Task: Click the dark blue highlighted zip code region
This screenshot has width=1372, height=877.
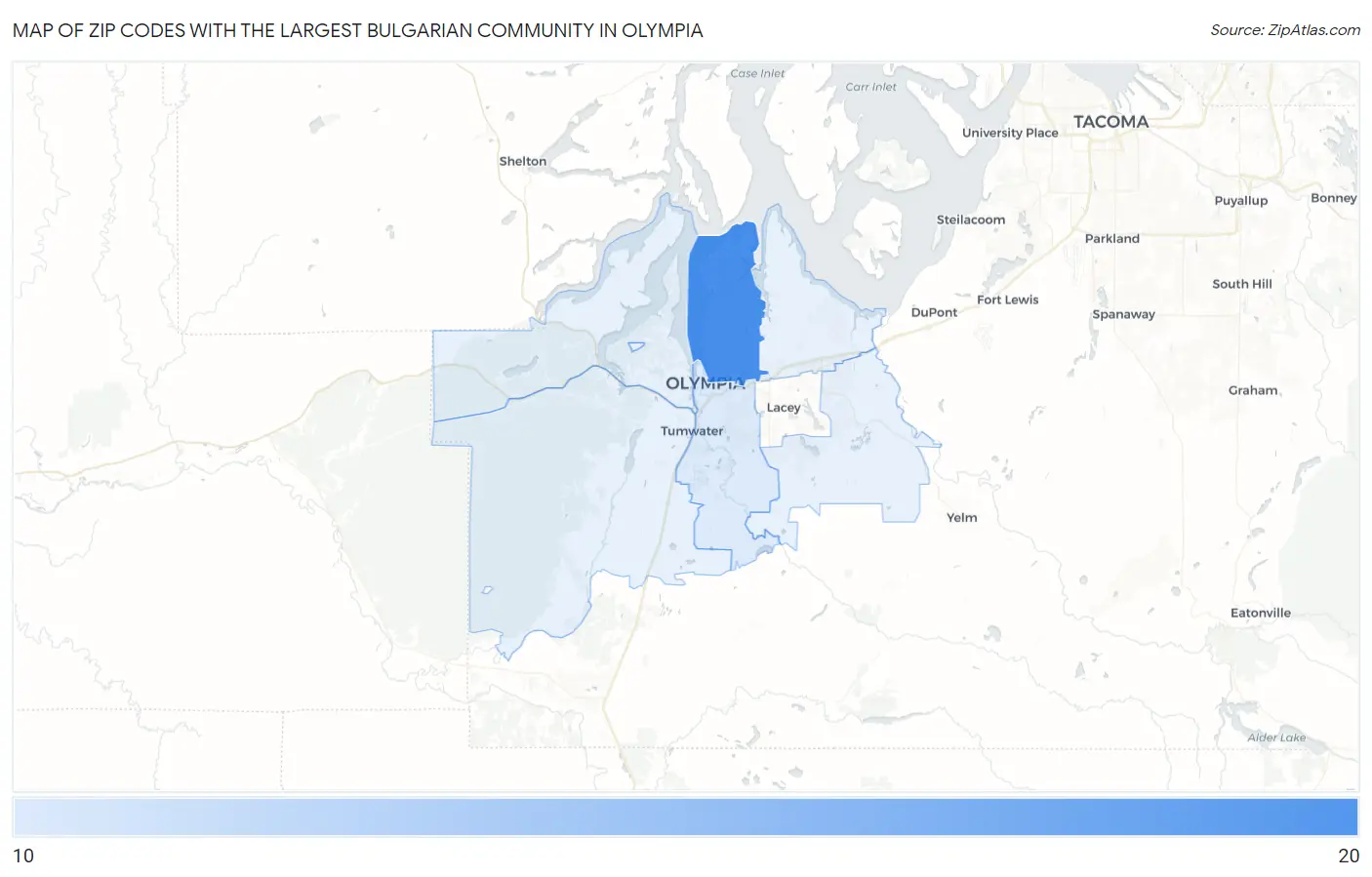Action: point(724,302)
